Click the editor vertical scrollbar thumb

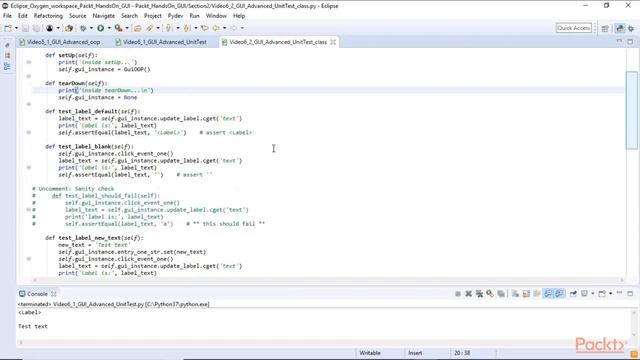(x=631, y=110)
